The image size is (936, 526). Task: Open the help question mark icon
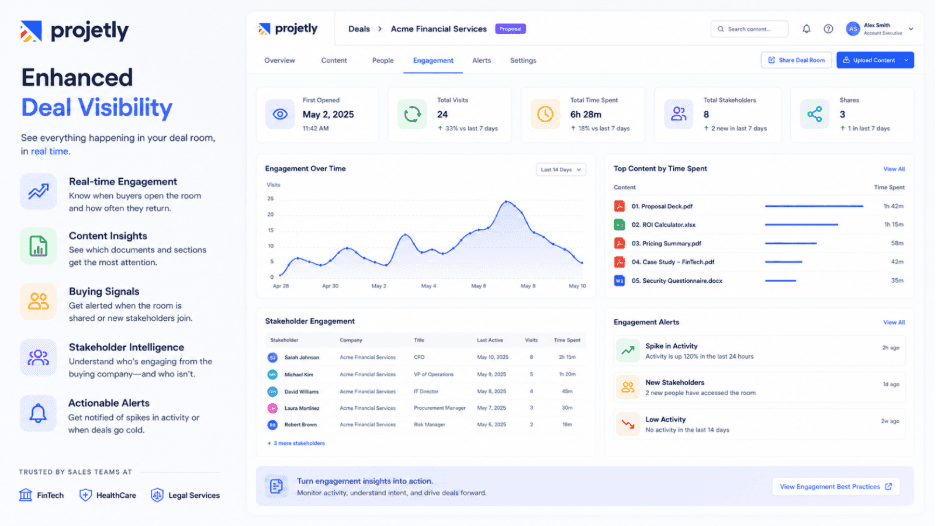click(828, 29)
